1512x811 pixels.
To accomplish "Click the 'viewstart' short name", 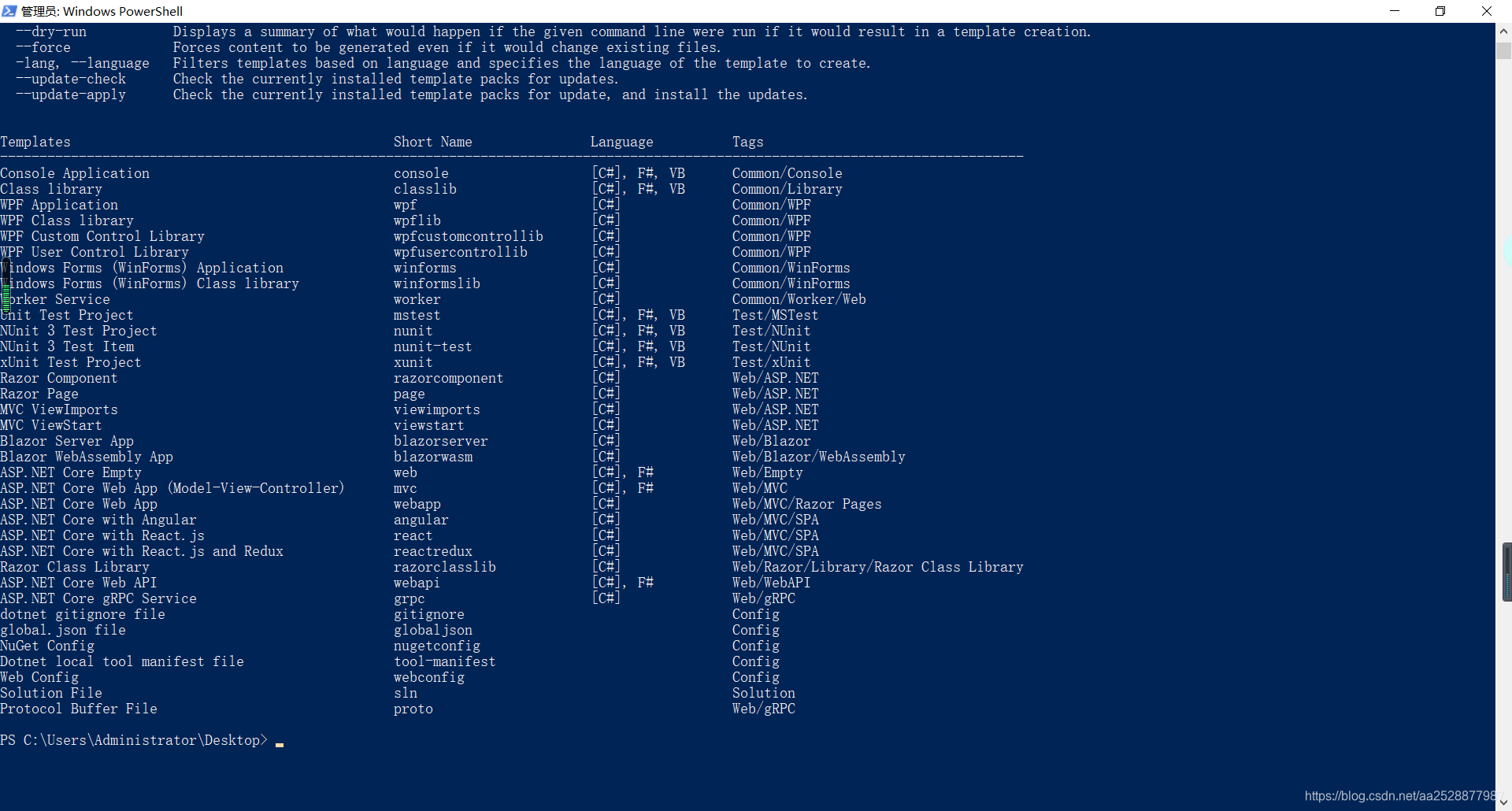I will [429, 425].
